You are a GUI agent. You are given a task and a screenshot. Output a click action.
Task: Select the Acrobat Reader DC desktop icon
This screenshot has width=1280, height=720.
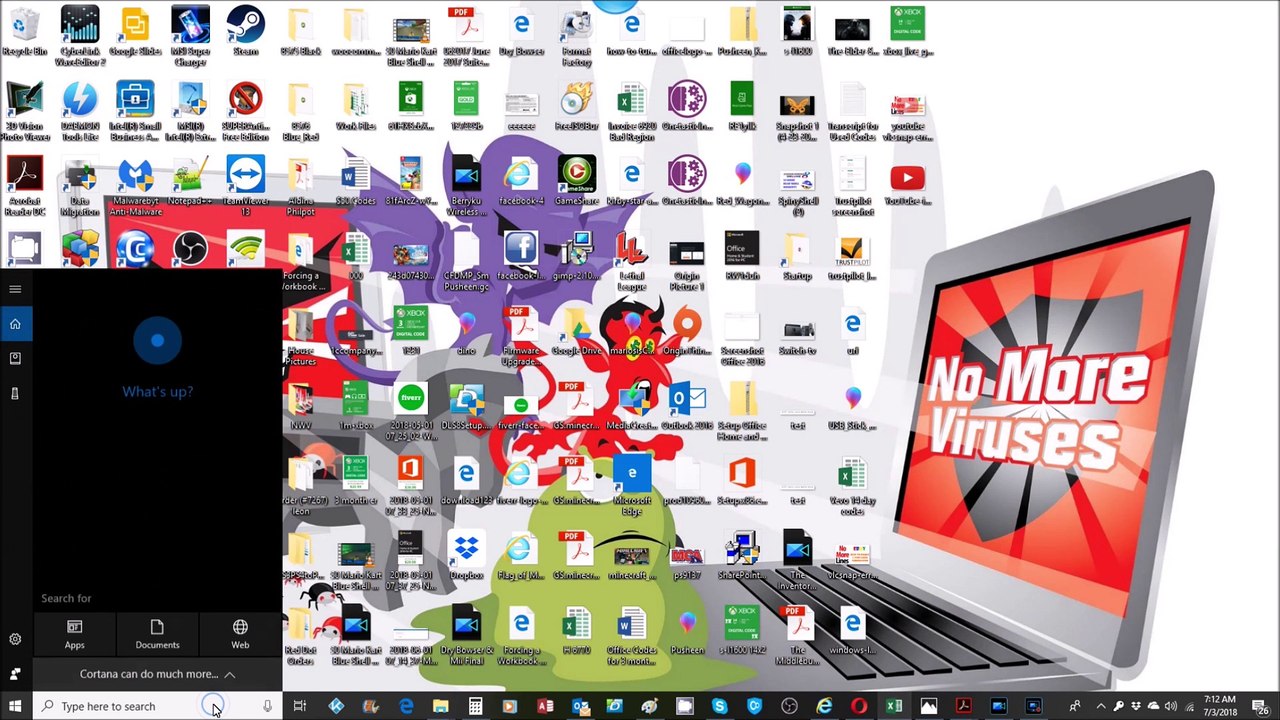click(x=24, y=187)
